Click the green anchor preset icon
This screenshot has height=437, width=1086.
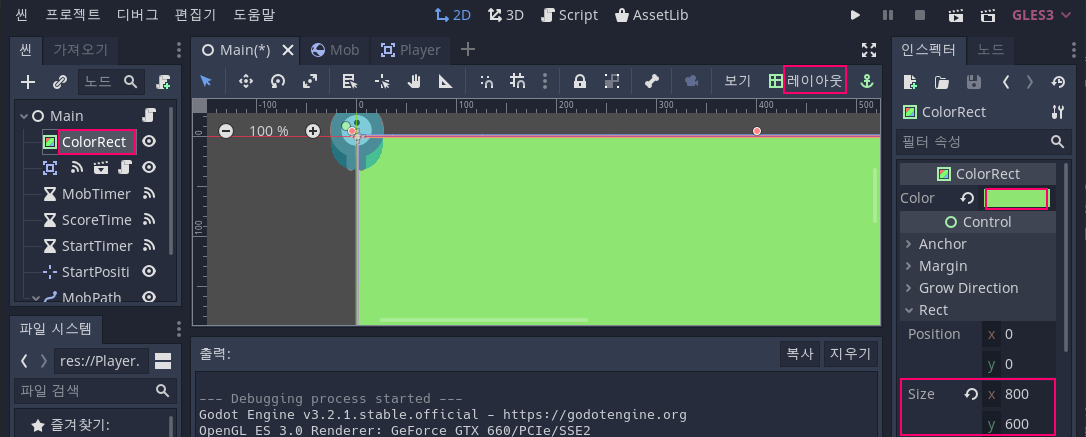tap(866, 81)
